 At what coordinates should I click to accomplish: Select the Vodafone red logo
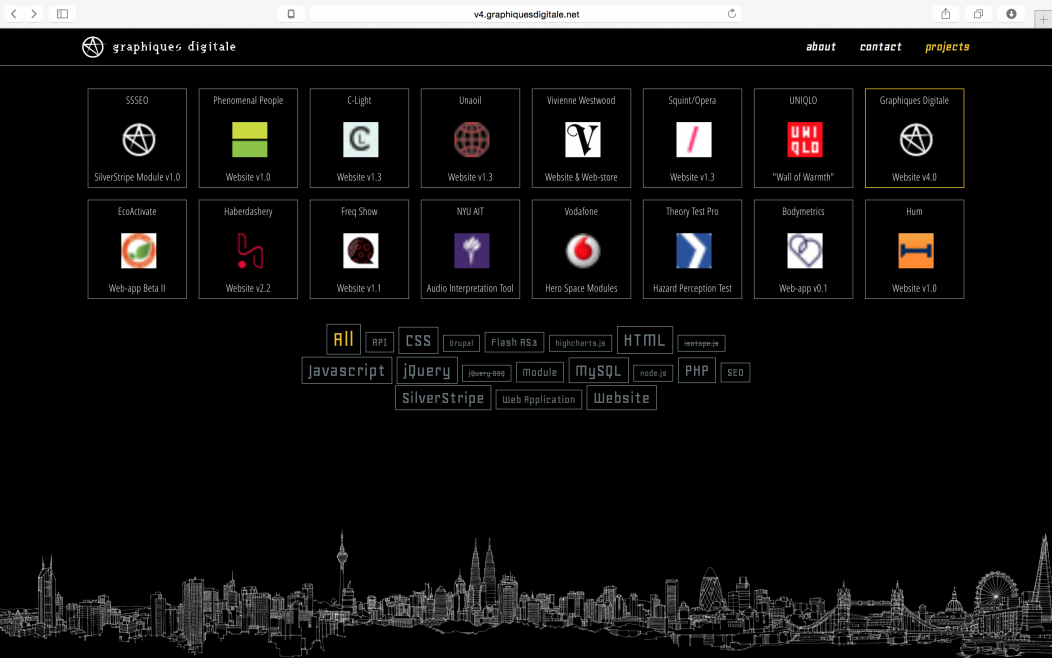[x=582, y=251]
